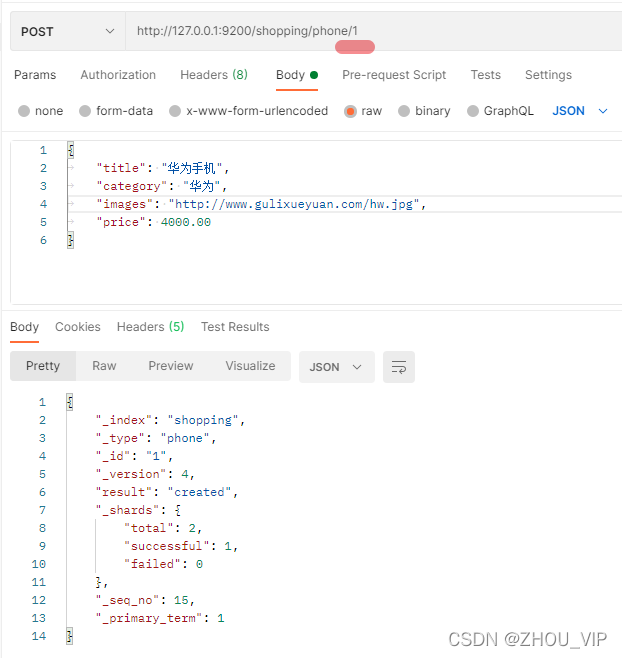The width and height of the screenshot is (622, 658).
Task: Select the response Body tab
Action: pos(24,326)
